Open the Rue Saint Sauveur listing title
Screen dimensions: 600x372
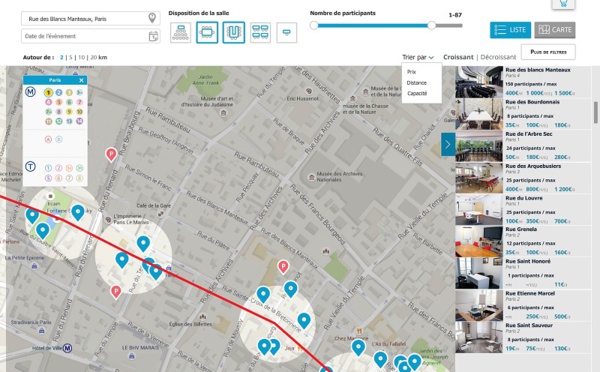coord(529,326)
